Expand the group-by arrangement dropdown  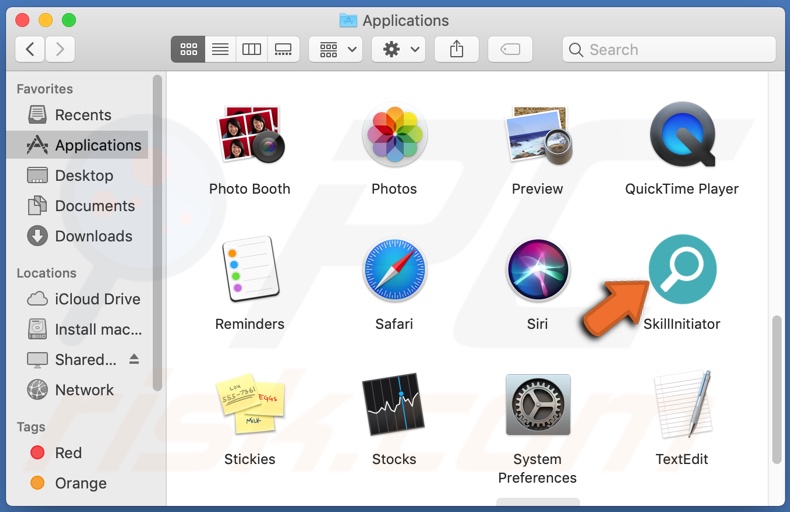pyautogui.click(x=336, y=49)
